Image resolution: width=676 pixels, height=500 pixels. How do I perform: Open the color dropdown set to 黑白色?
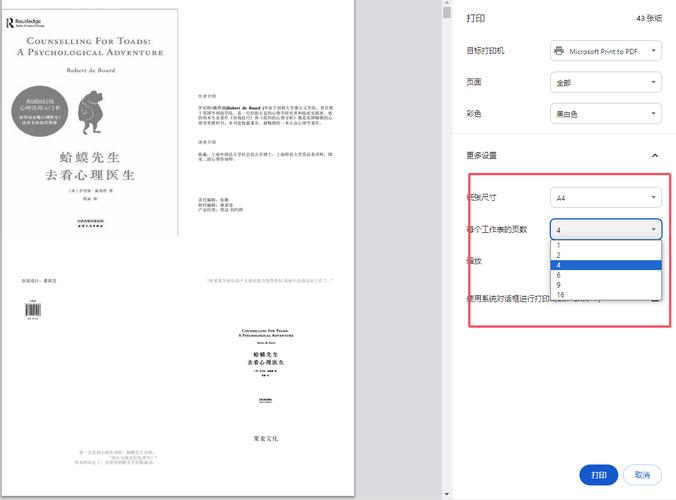(606, 114)
